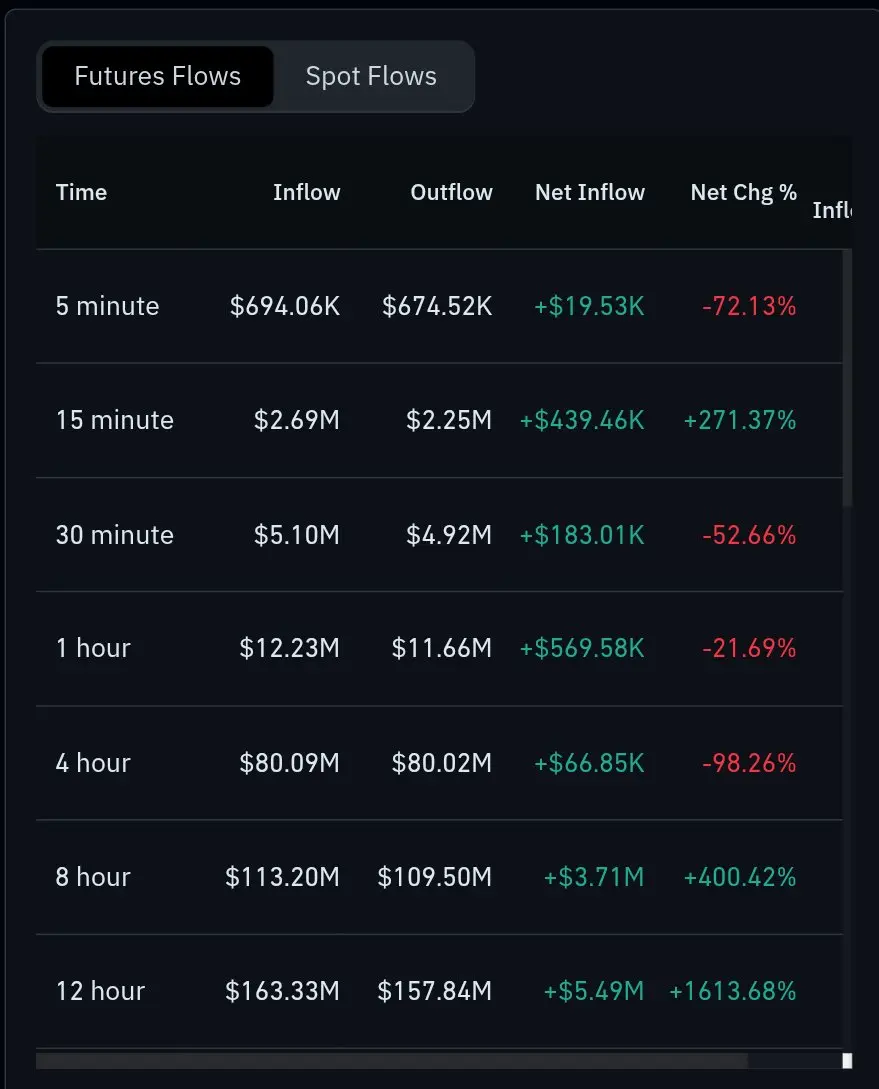Click the +$3.71M net inflow value
879x1089 pixels.
pos(594,877)
